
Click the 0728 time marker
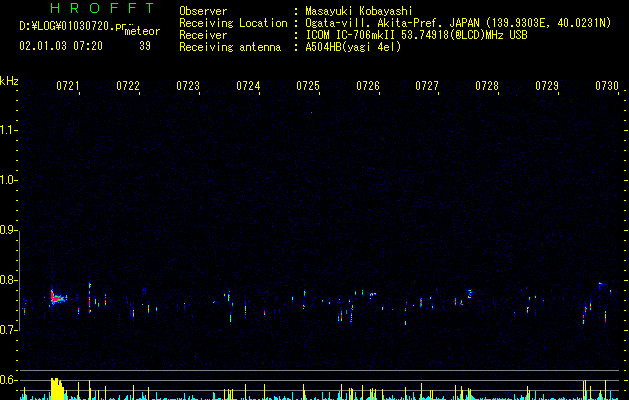(487, 86)
